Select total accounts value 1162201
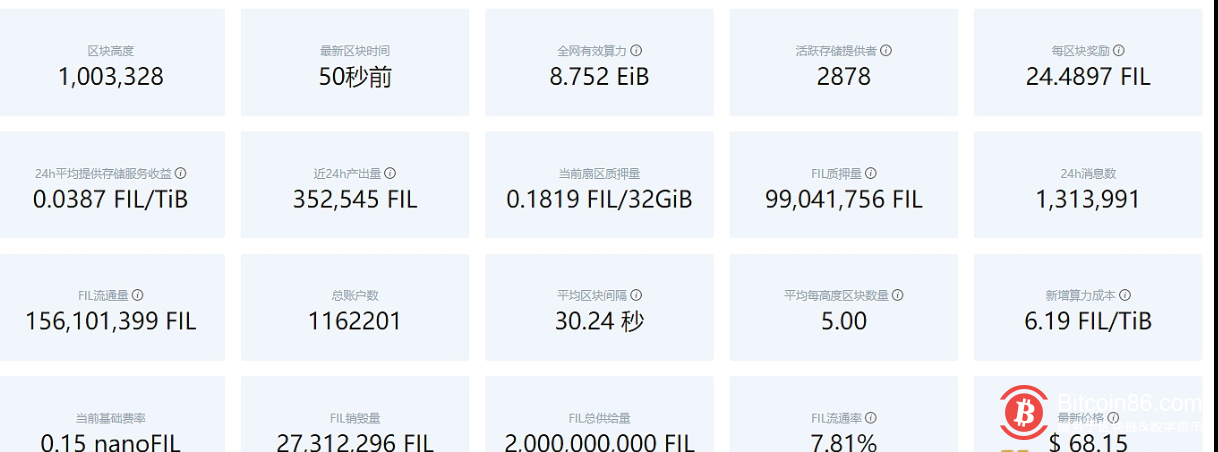Image resolution: width=1218 pixels, height=452 pixels. 355,321
